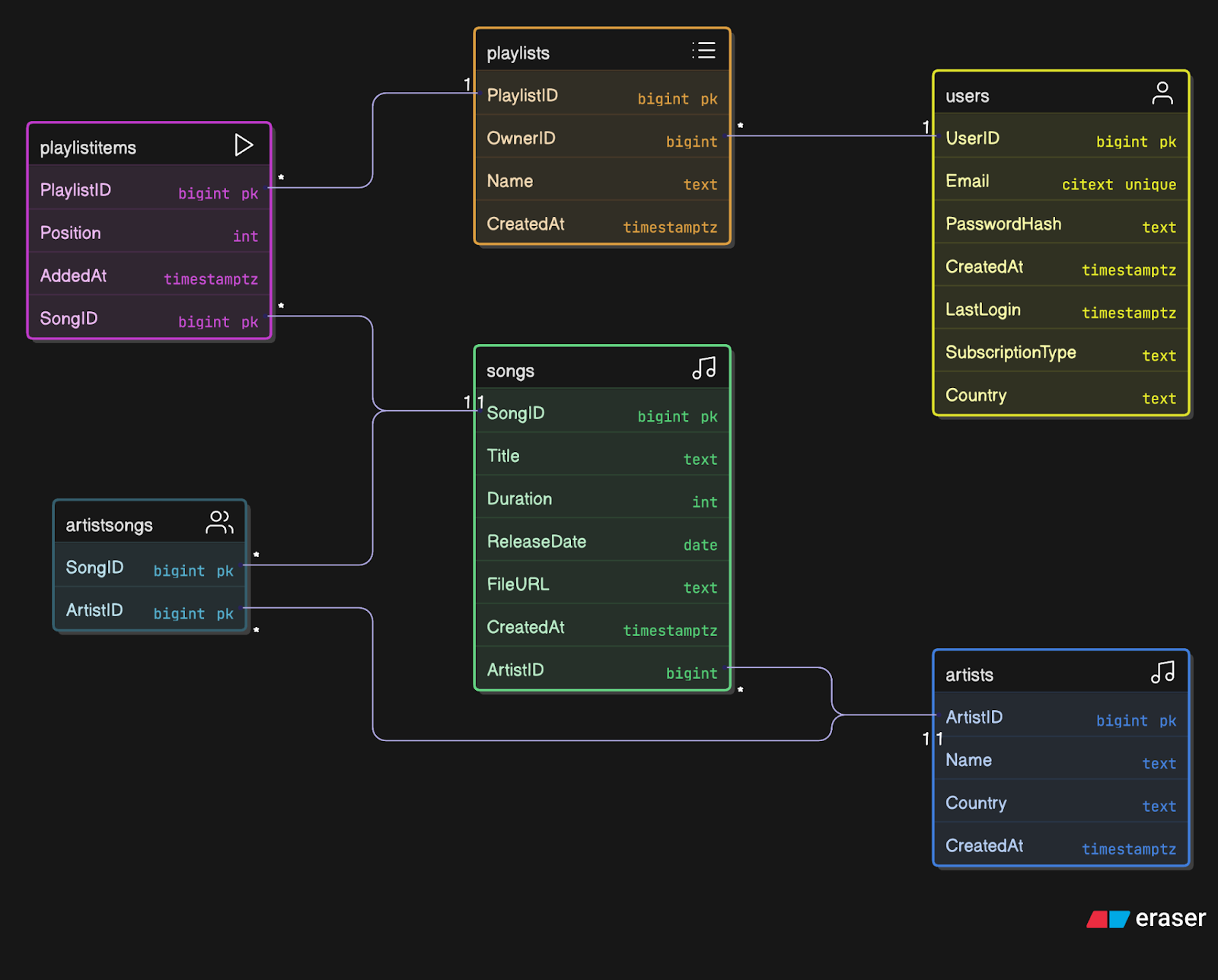Click SongID field in artistsongs

pyautogui.click(x=150, y=565)
